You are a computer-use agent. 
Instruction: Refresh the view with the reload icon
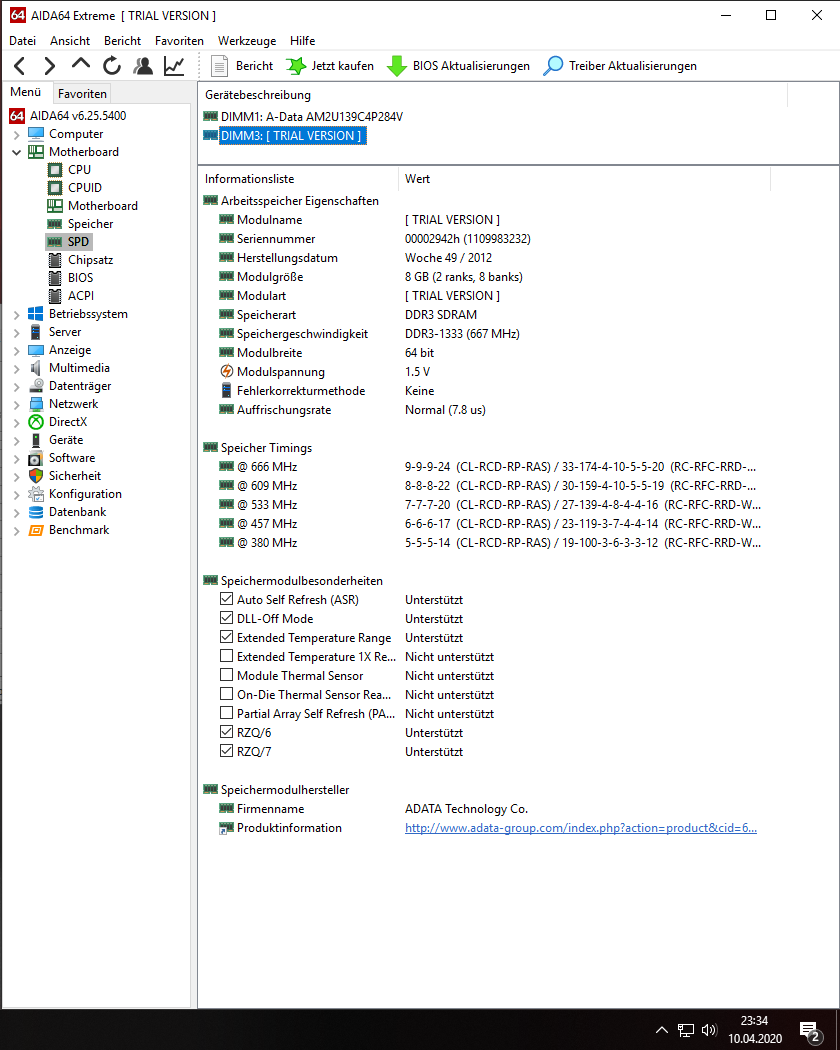pos(112,66)
